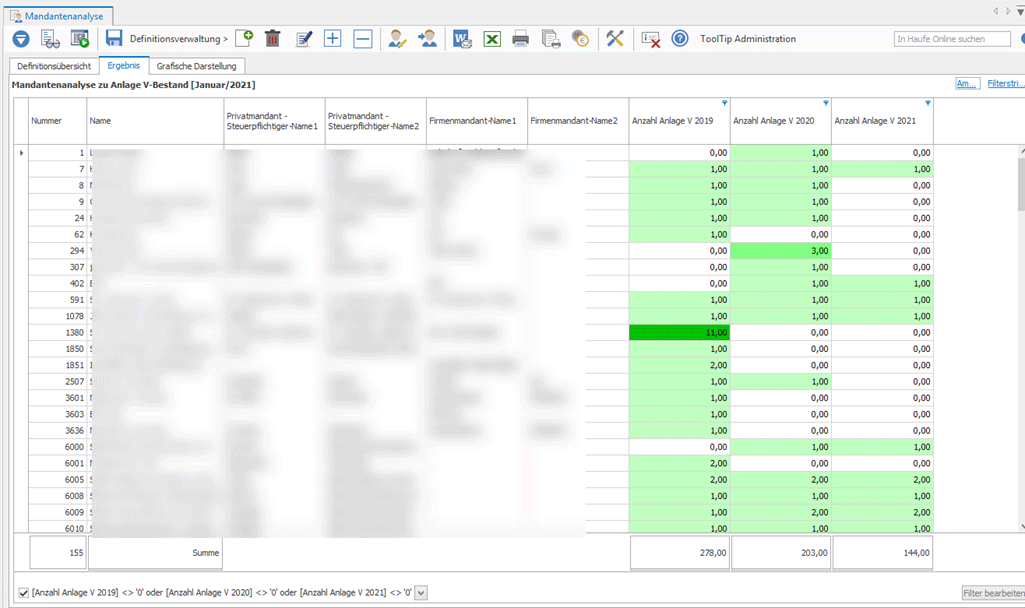Click the printer icon
The width and height of the screenshot is (1025, 608).
coord(521,39)
